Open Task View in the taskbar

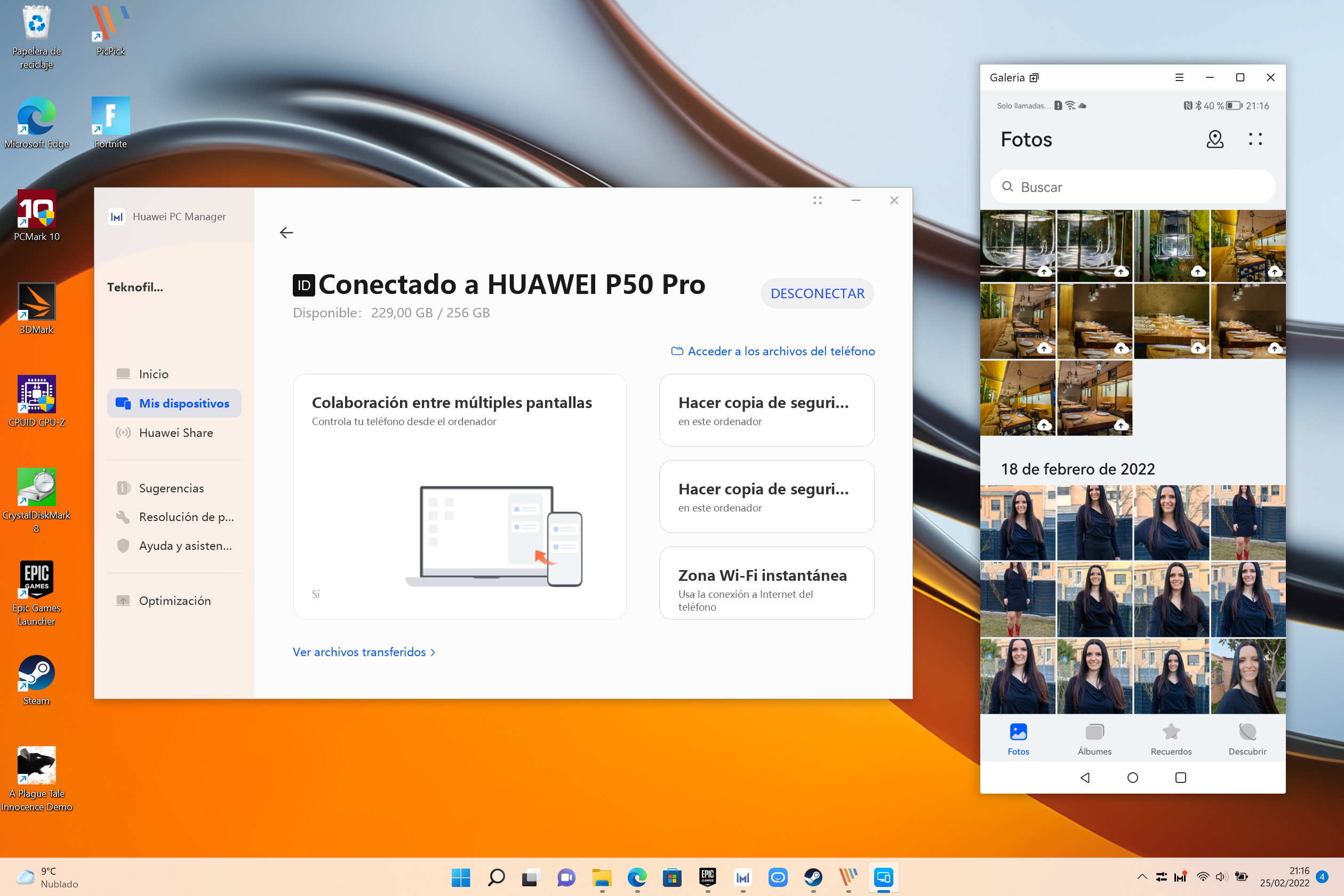click(x=531, y=877)
